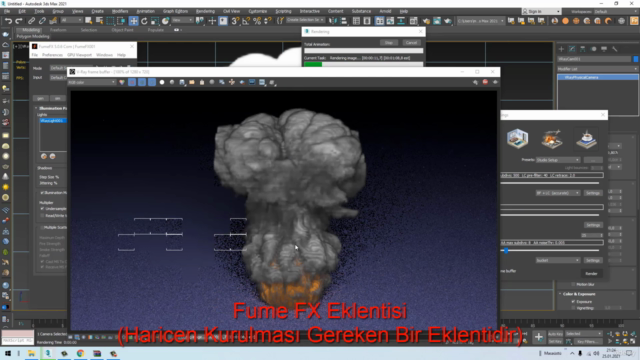The image size is (640, 360).
Task: Activate Select and Place tool
Action: click(165, 21)
